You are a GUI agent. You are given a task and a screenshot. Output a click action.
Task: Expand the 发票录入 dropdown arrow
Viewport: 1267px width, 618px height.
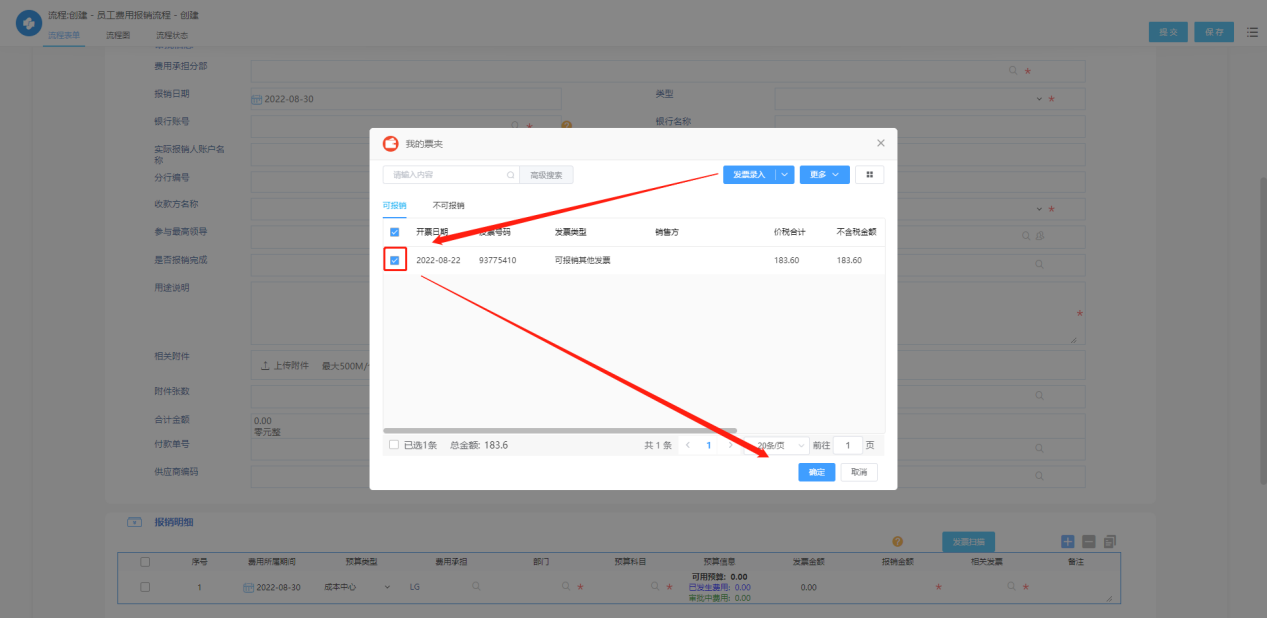(x=785, y=174)
